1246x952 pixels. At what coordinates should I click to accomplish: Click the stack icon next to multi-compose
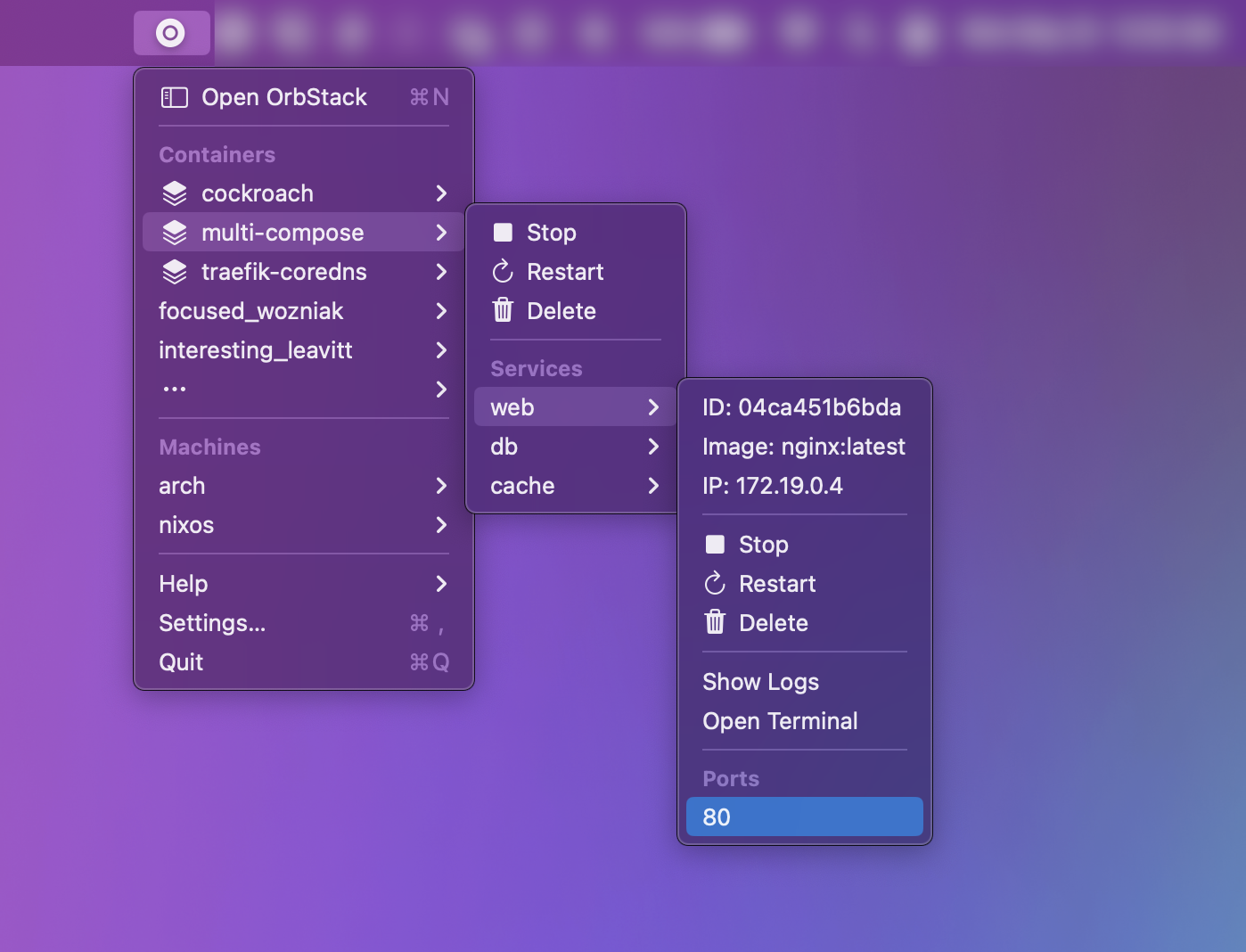point(175,232)
